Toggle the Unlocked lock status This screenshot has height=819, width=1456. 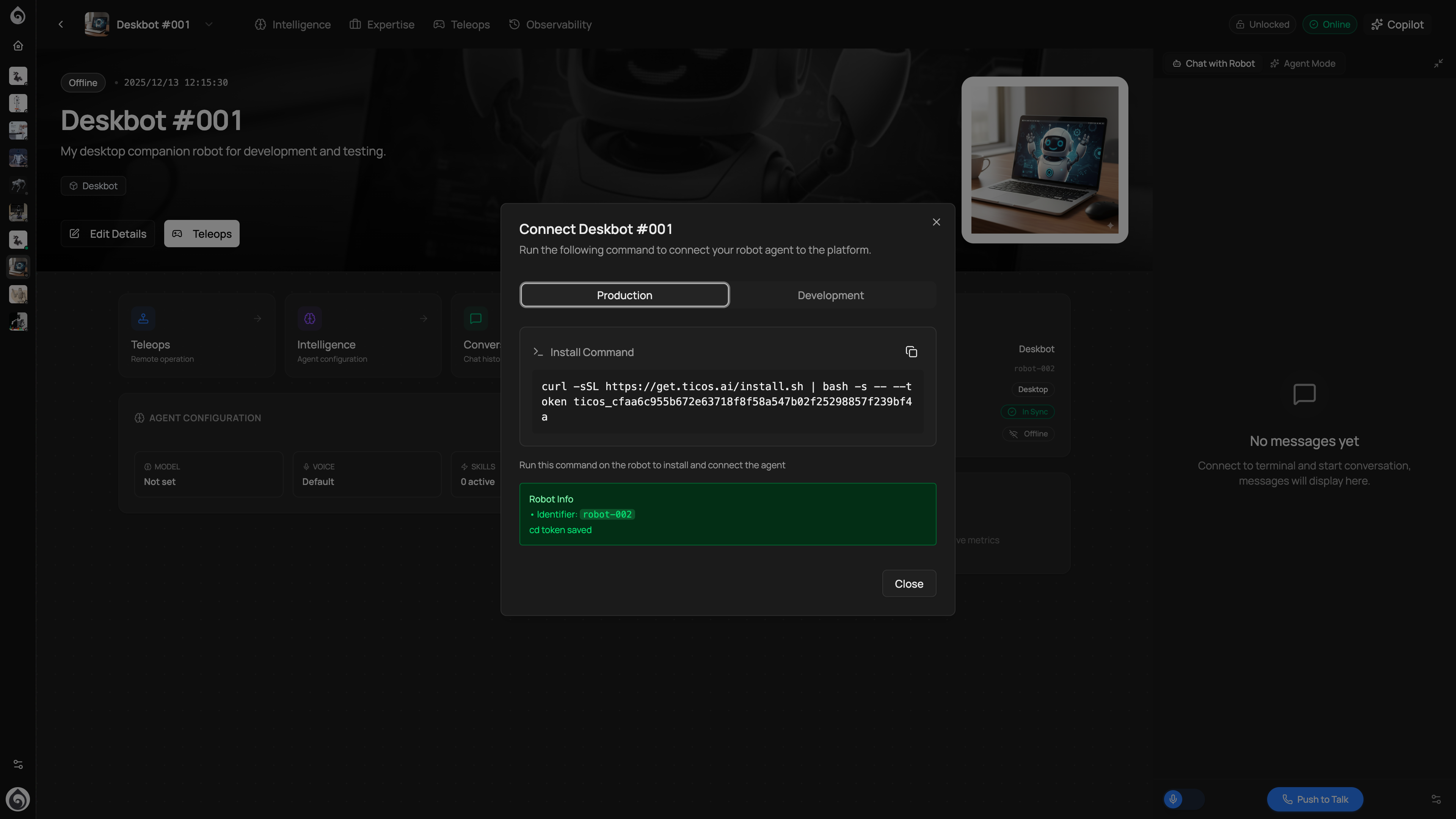[1262, 24]
